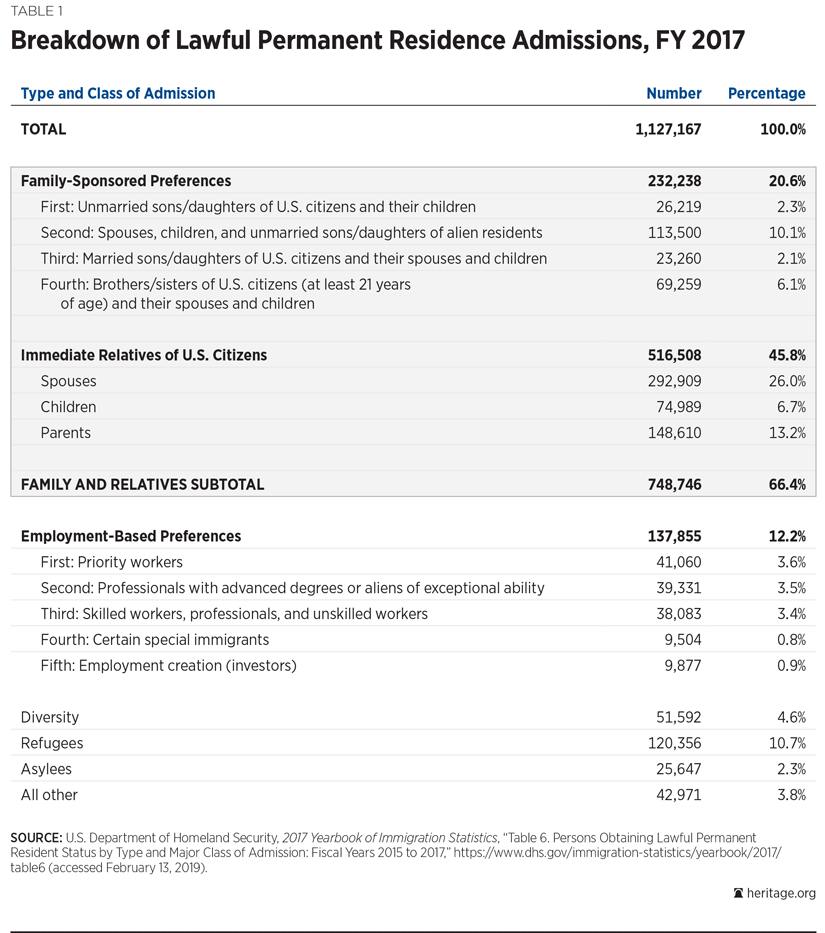Select the TOTAL row label
Image resolution: width=825 pixels, height=933 pixels.
pos(44,129)
